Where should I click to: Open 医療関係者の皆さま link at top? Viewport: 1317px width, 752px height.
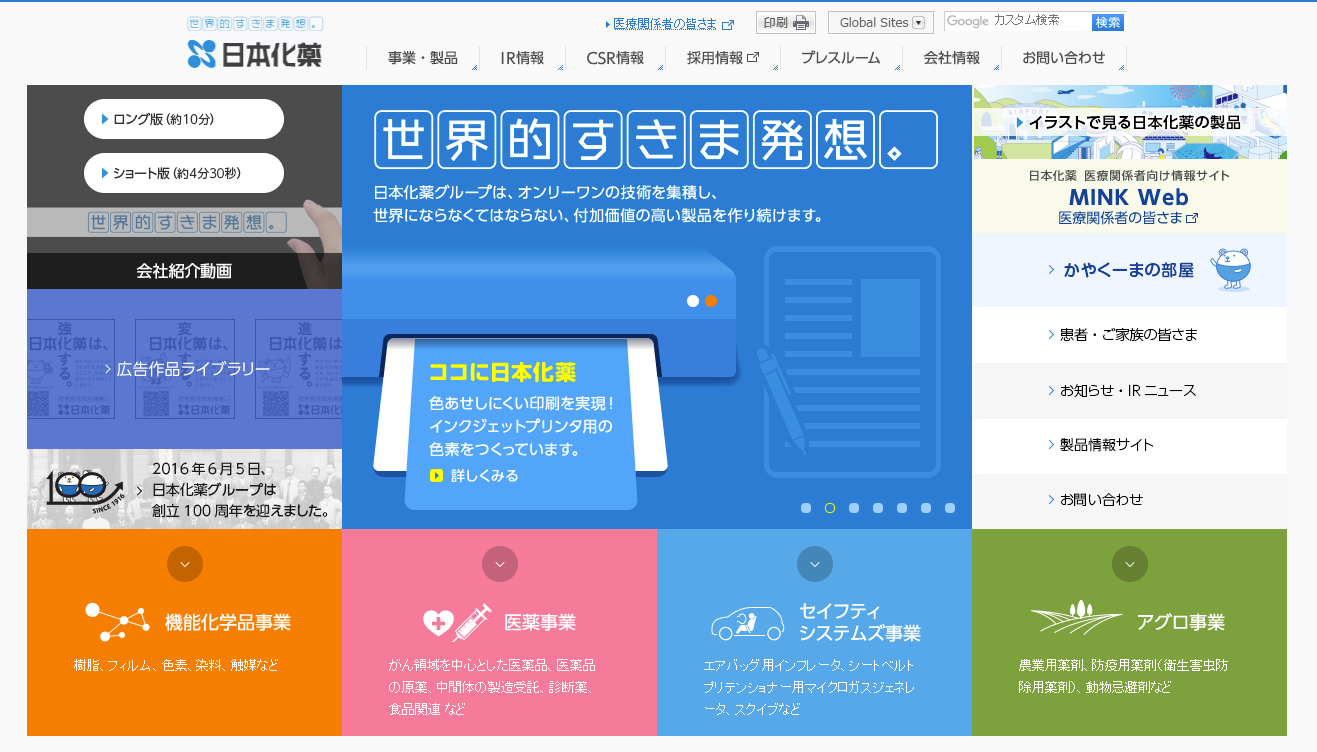coord(665,24)
